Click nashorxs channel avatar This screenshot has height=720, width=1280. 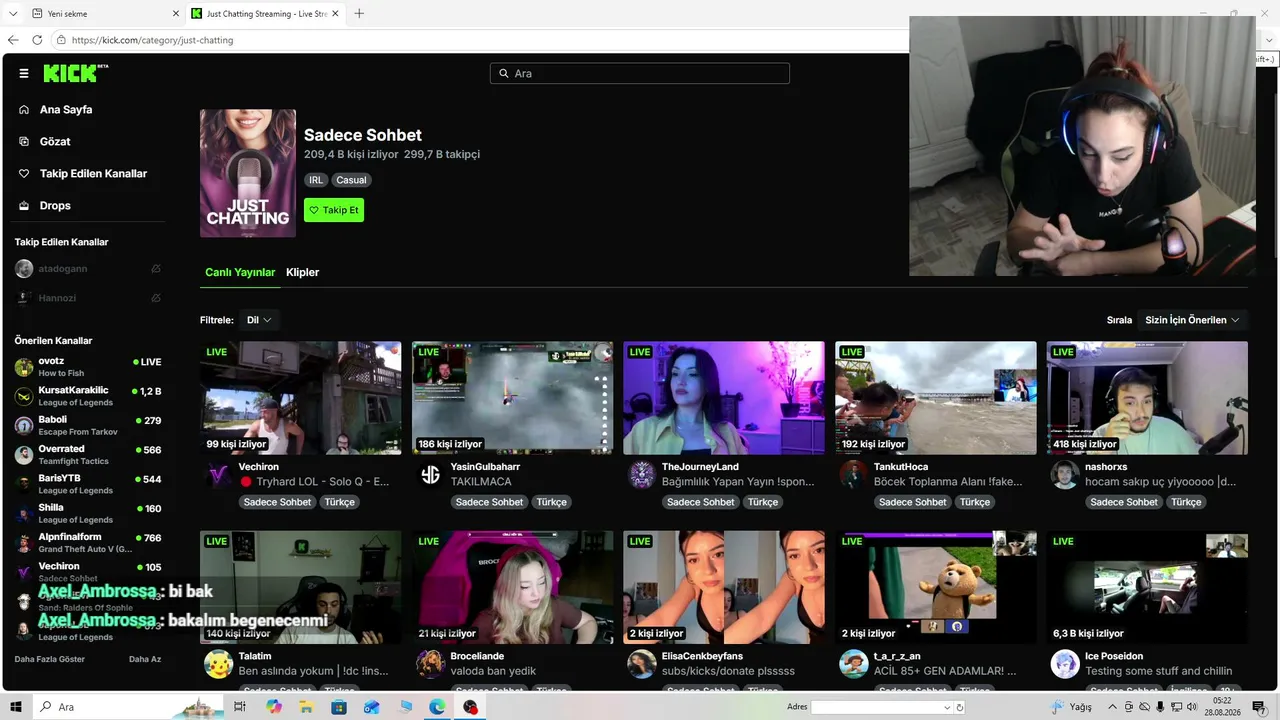click(1065, 474)
